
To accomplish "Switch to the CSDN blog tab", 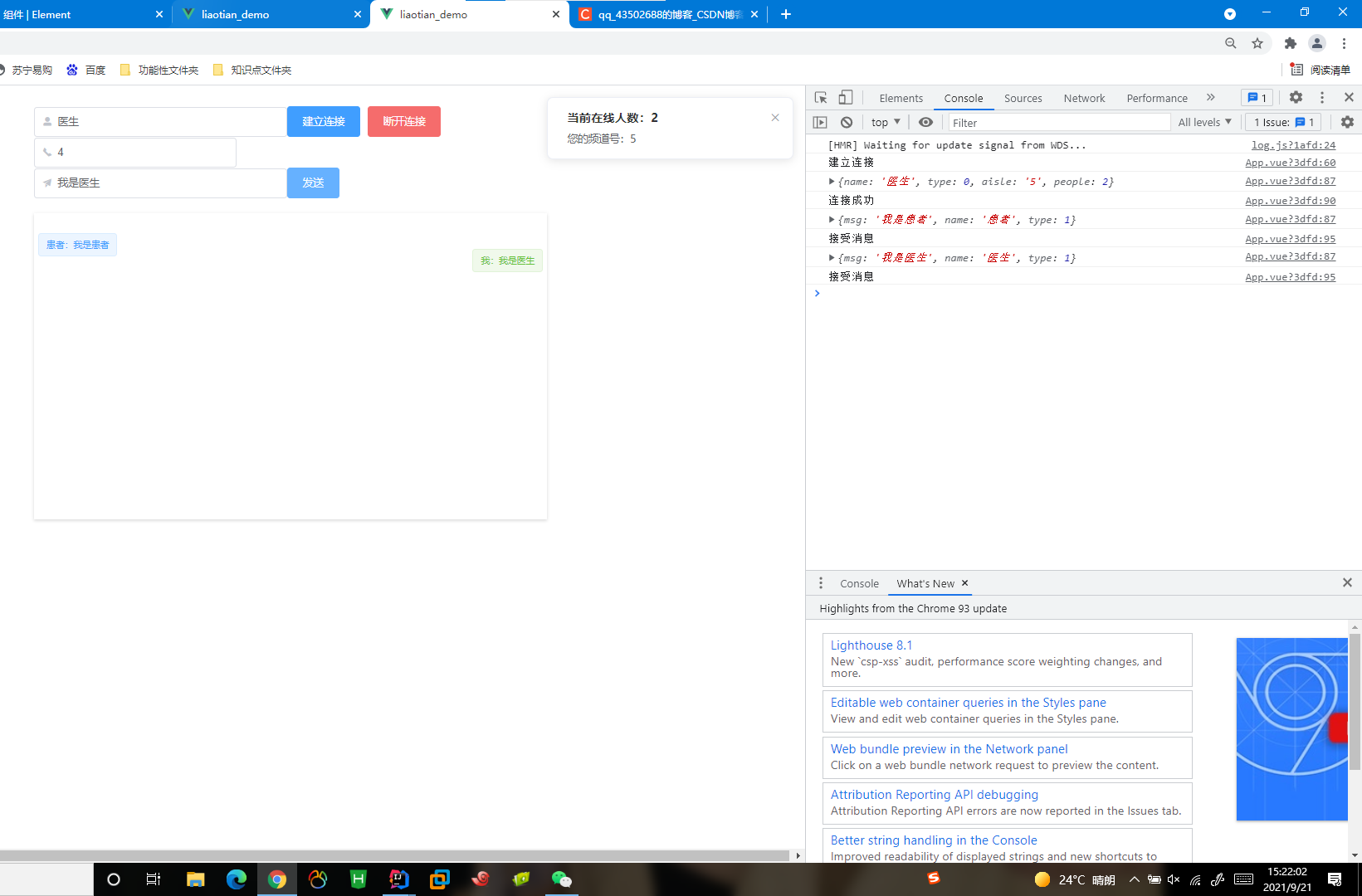I will [668, 14].
